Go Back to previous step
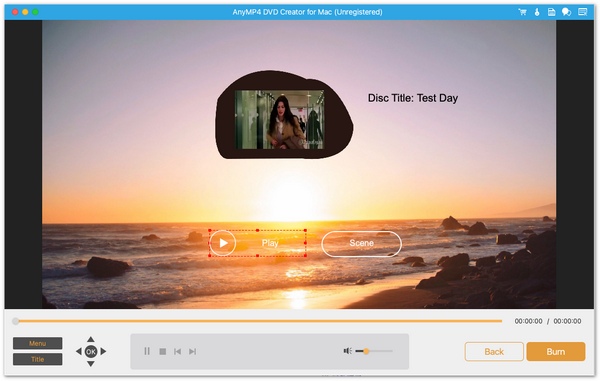Image resolution: width=600 pixels, height=381 pixels. tap(494, 352)
